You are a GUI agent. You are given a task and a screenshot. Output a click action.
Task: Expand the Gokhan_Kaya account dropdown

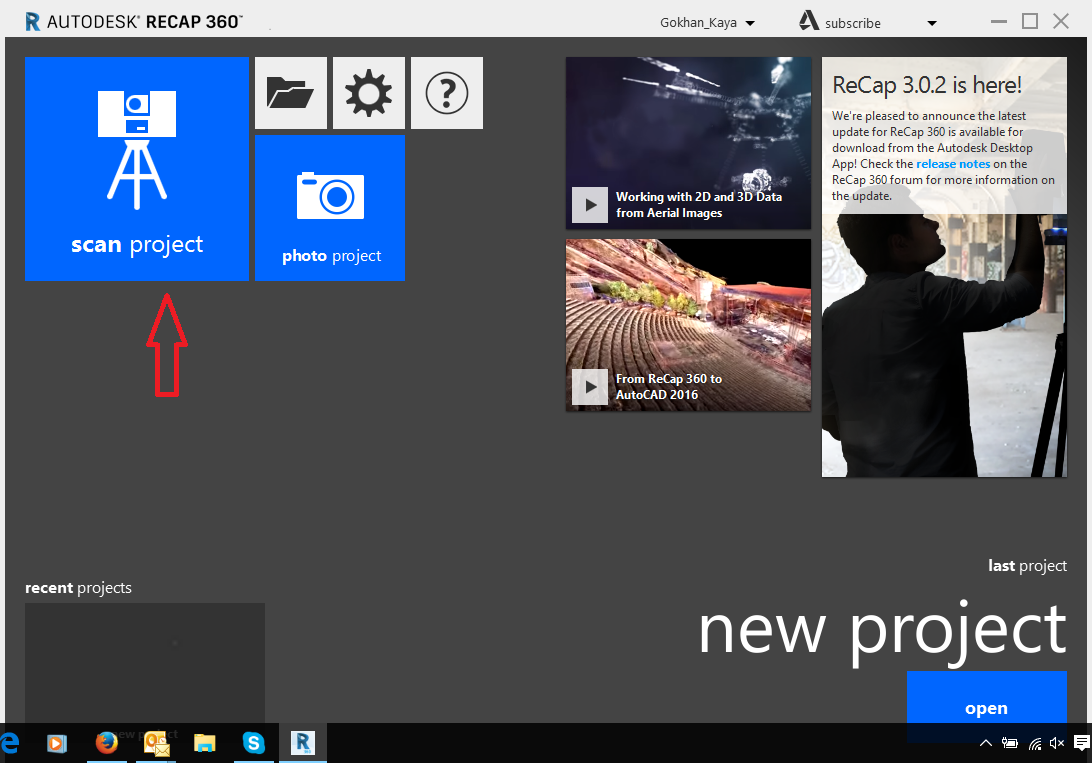(x=750, y=23)
